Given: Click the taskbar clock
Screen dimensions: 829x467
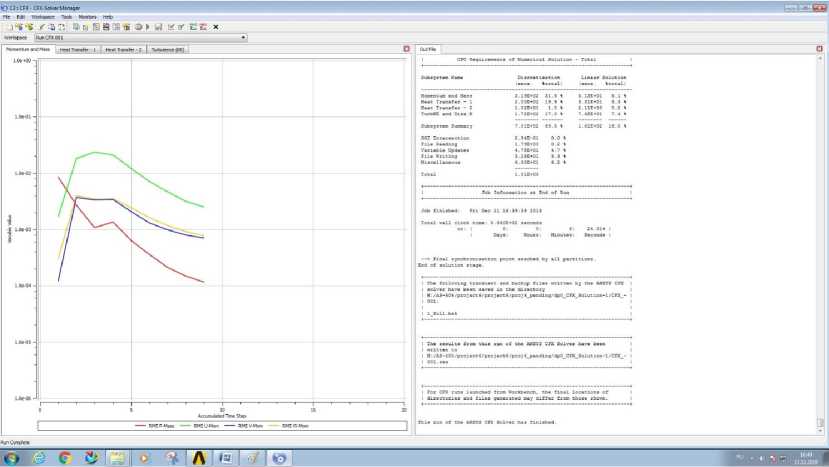Looking at the screenshot, I should pos(807,458).
